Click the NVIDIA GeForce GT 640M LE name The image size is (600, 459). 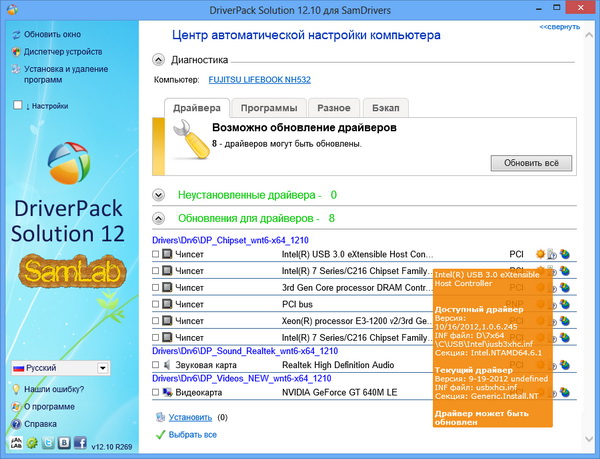tap(339, 392)
